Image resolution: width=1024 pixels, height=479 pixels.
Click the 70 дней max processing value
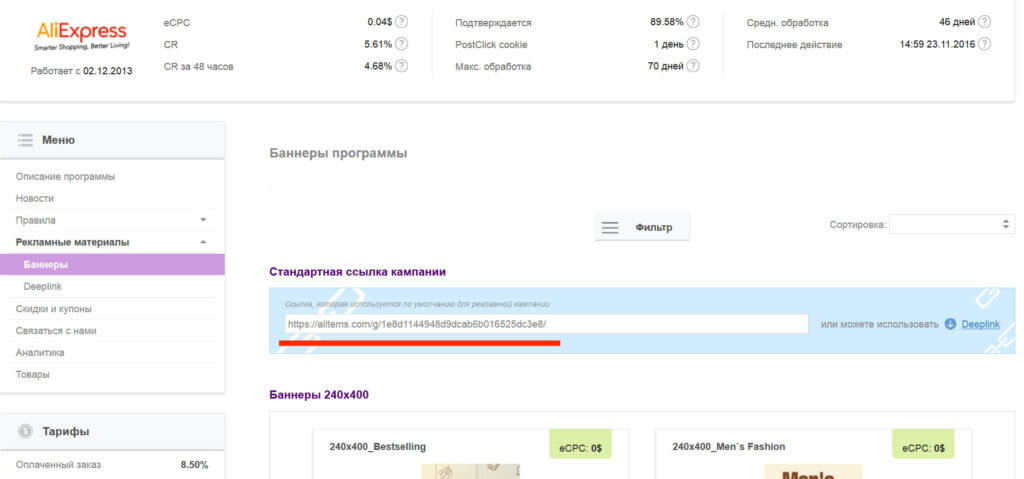coord(665,67)
